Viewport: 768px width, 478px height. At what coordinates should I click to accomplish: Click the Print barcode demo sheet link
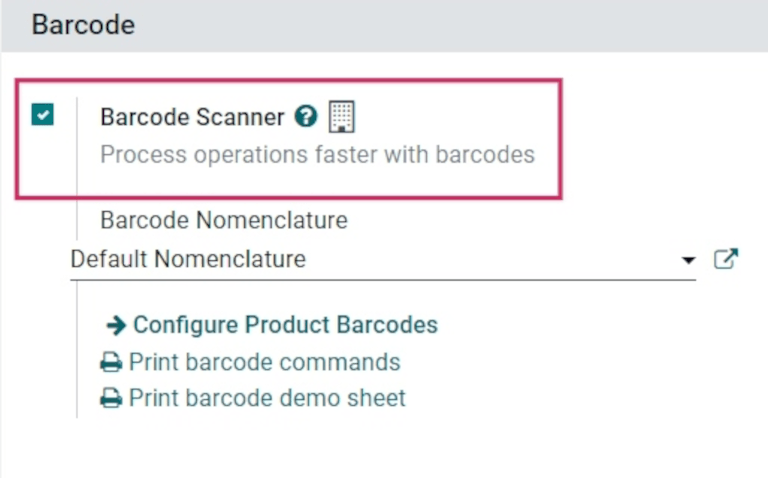267,398
